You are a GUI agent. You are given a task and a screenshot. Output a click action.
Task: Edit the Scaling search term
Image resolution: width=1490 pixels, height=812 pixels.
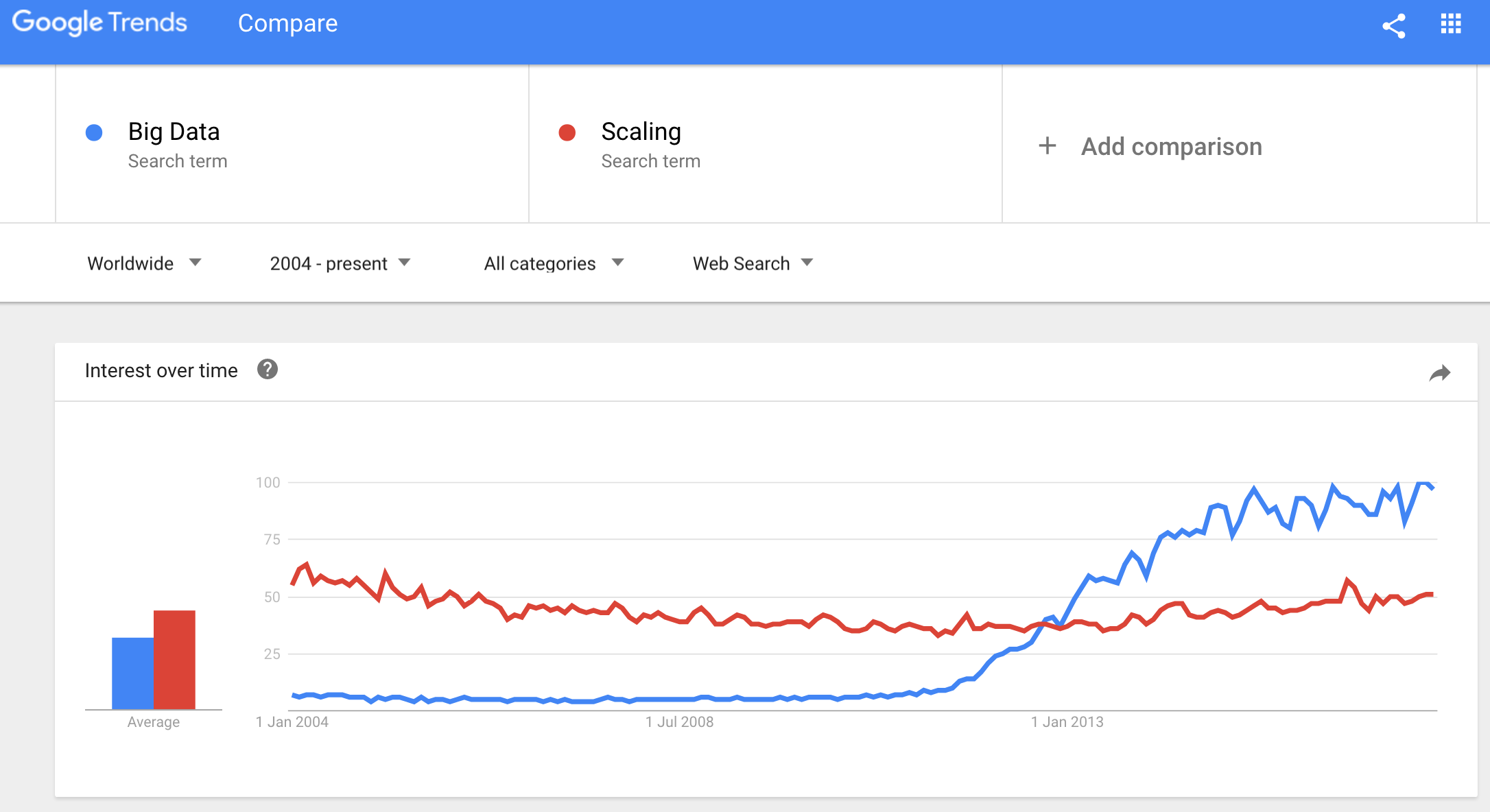click(x=641, y=132)
